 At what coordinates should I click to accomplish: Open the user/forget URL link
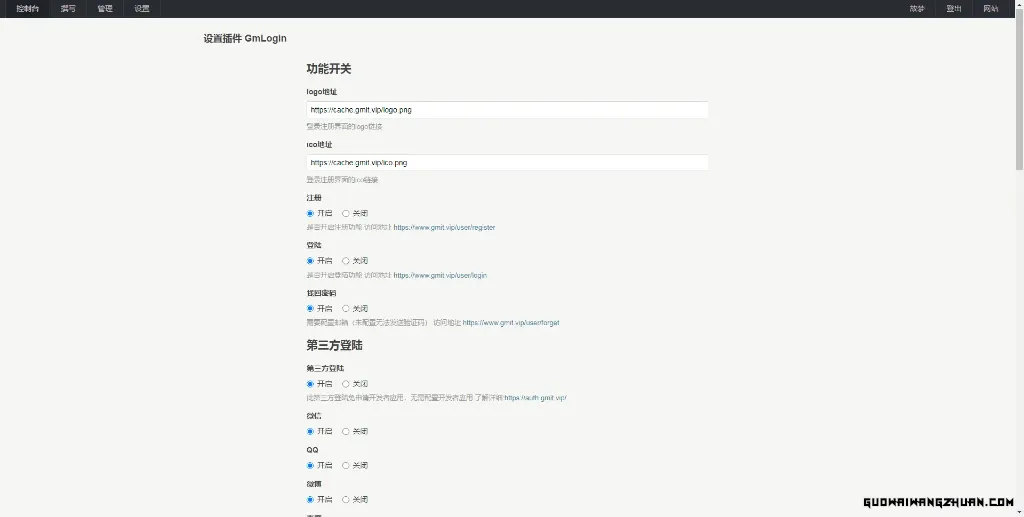click(x=511, y=322)
